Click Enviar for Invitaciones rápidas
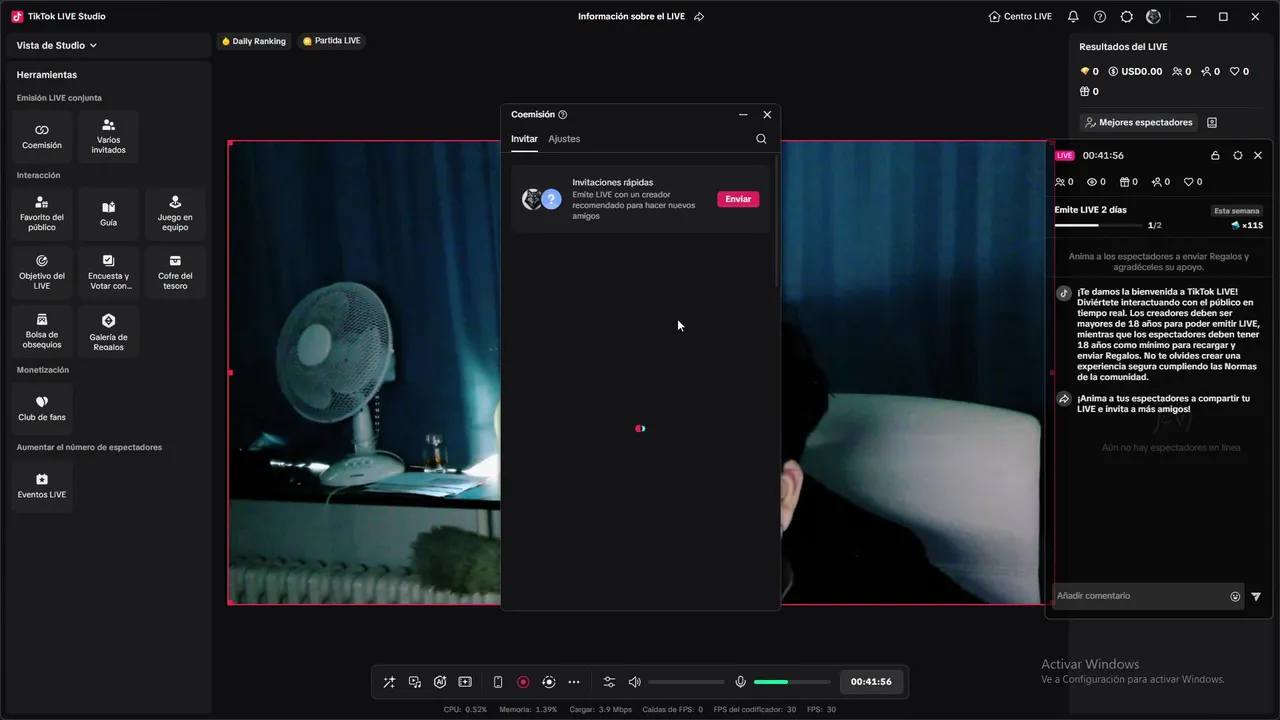 coord(738,199)
